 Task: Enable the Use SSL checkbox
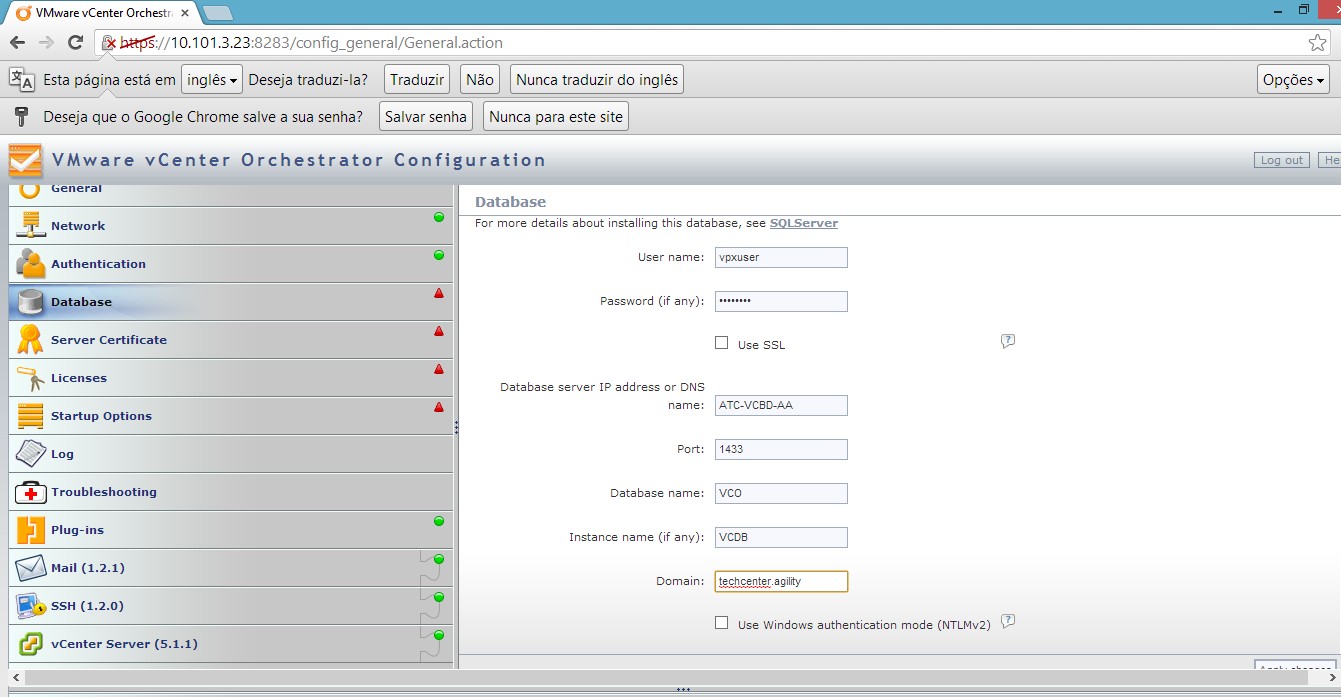(721, 343)
